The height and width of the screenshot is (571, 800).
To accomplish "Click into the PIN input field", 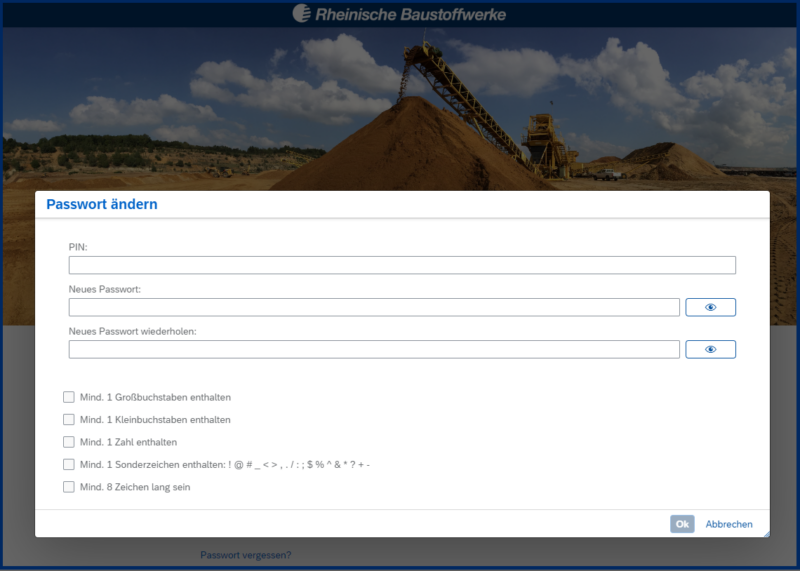I will point(402,265).
